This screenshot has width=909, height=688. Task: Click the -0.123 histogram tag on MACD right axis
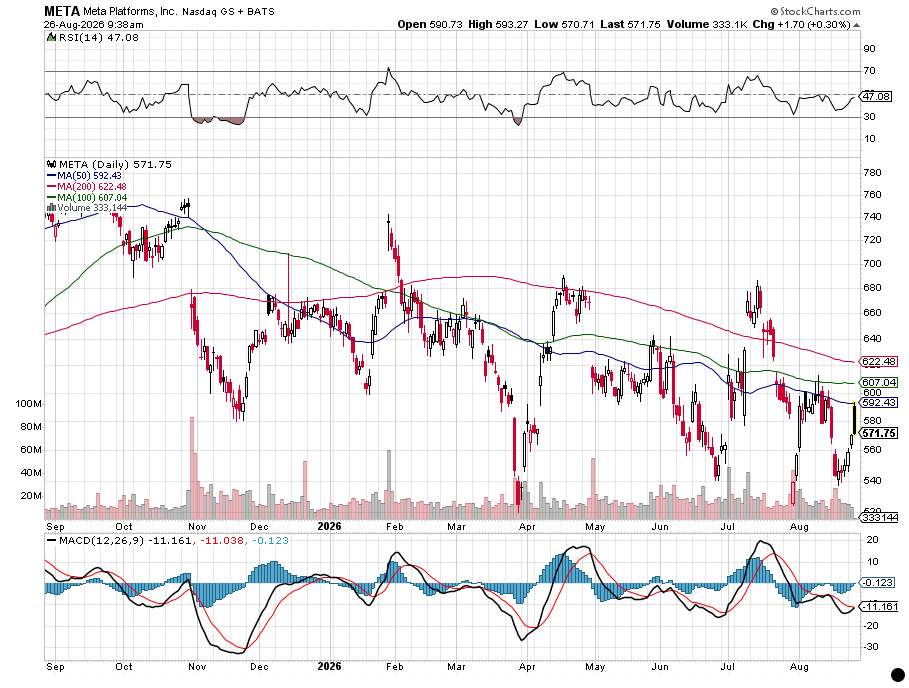tap(877, 583)
